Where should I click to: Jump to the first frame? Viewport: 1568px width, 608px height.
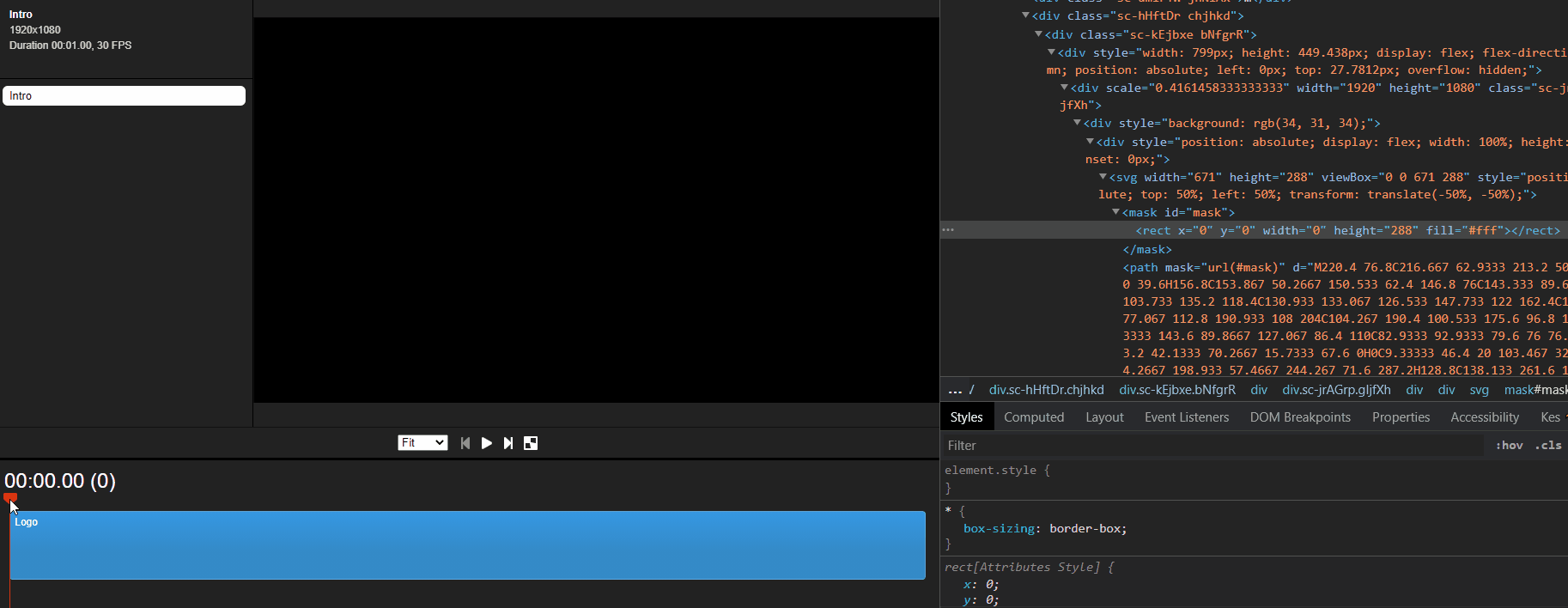tap(465, 443)
